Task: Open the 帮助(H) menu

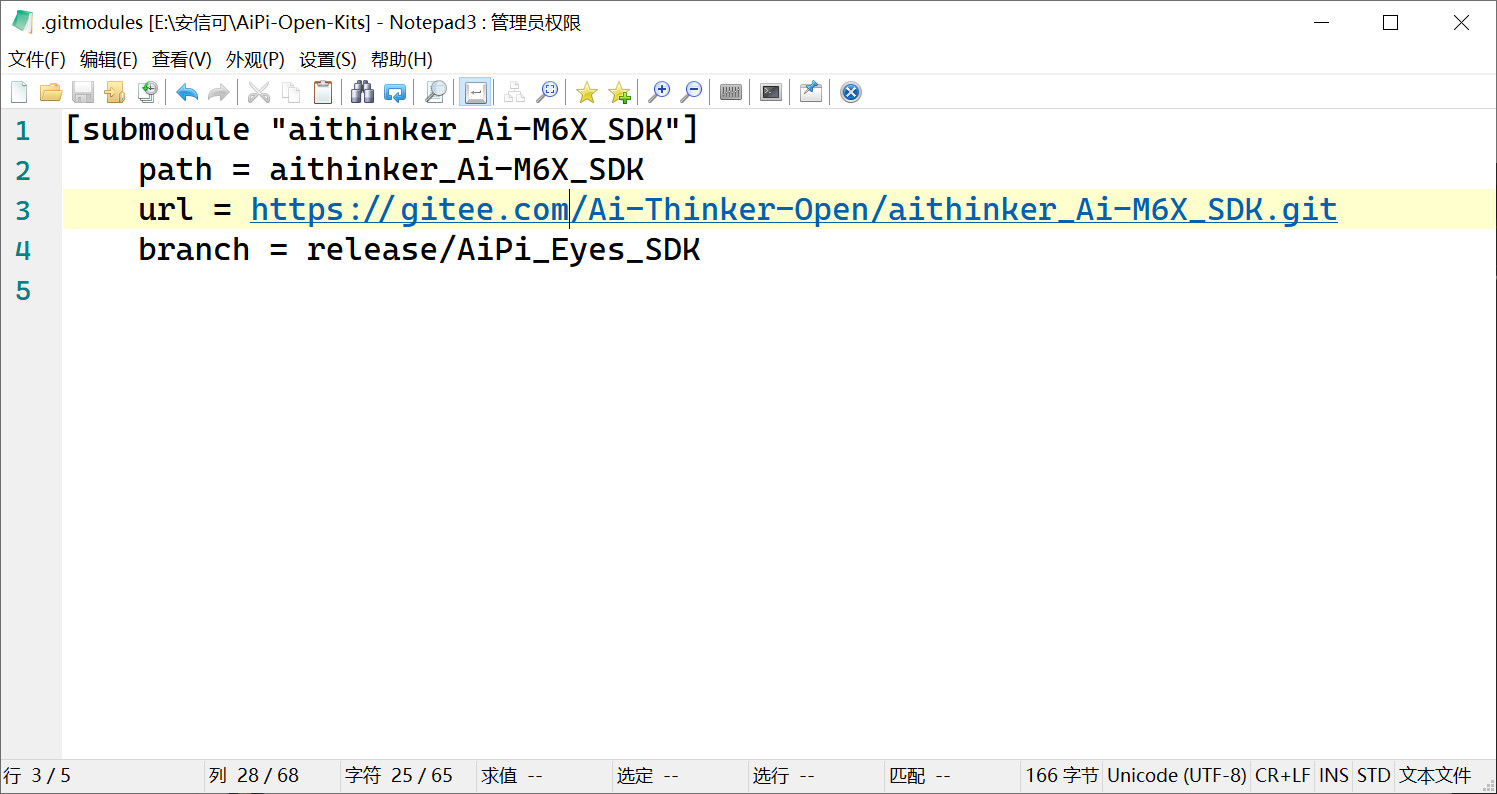Action: click(402, 60)
